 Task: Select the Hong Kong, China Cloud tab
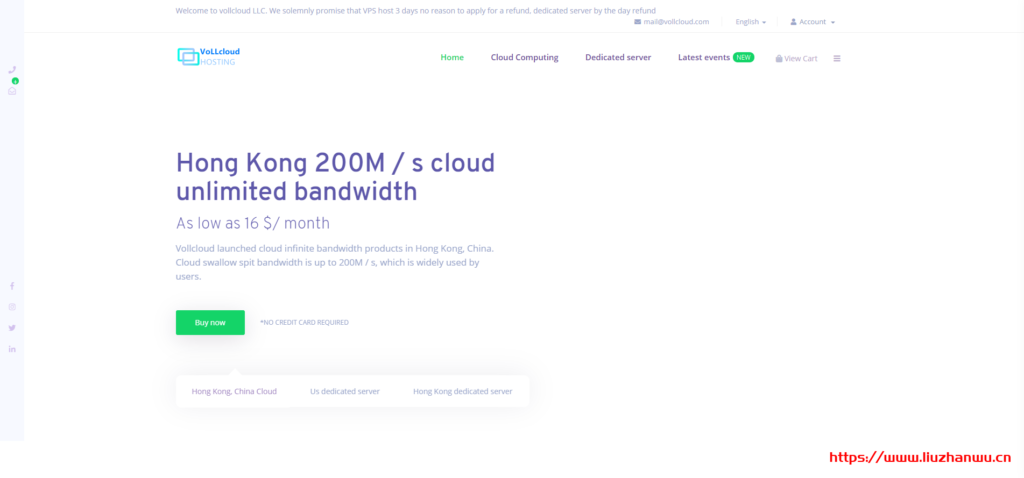click(x=234, y=391)
